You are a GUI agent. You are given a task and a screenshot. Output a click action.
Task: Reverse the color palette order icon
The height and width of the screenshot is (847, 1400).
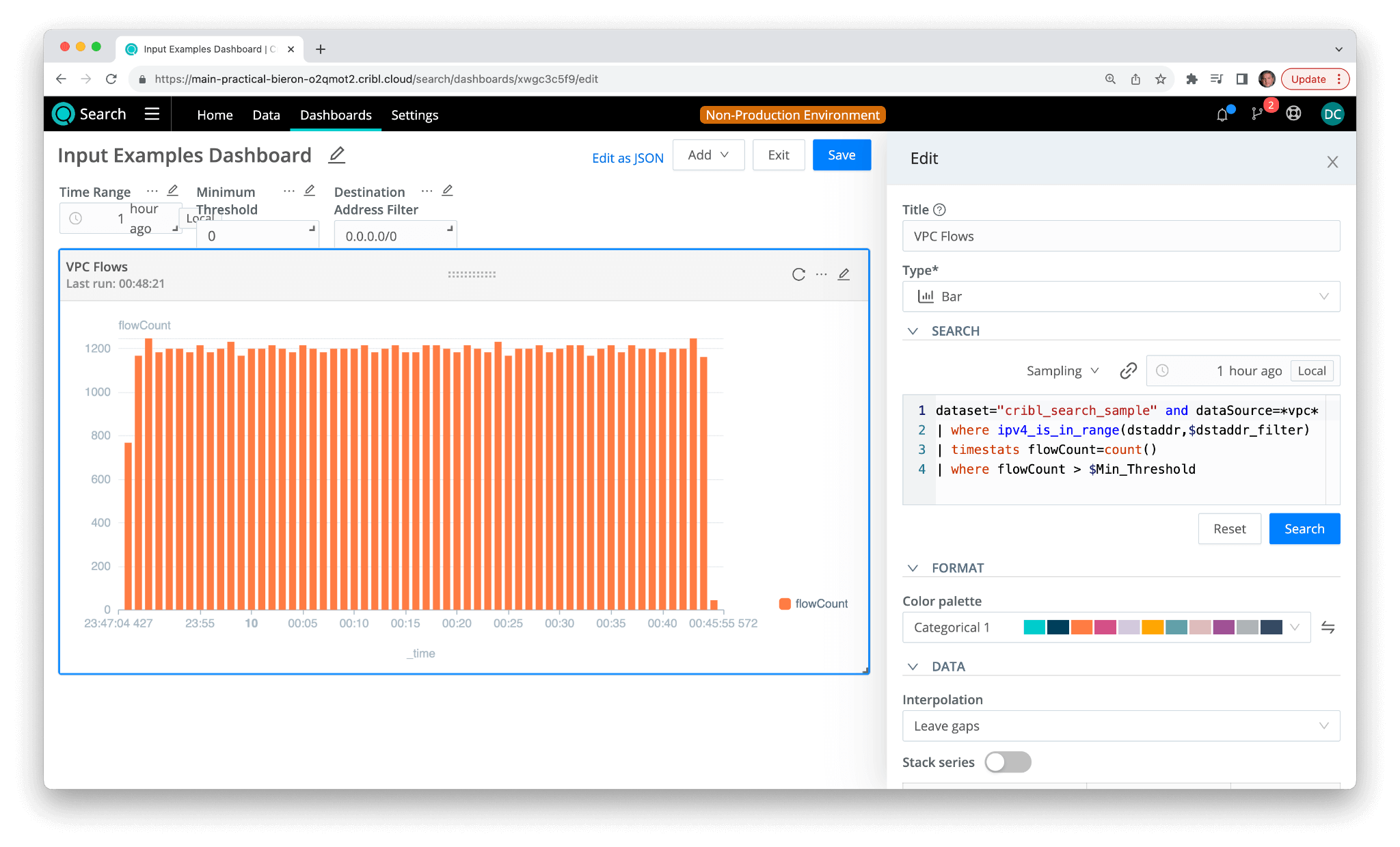(x=1328, y=627)
